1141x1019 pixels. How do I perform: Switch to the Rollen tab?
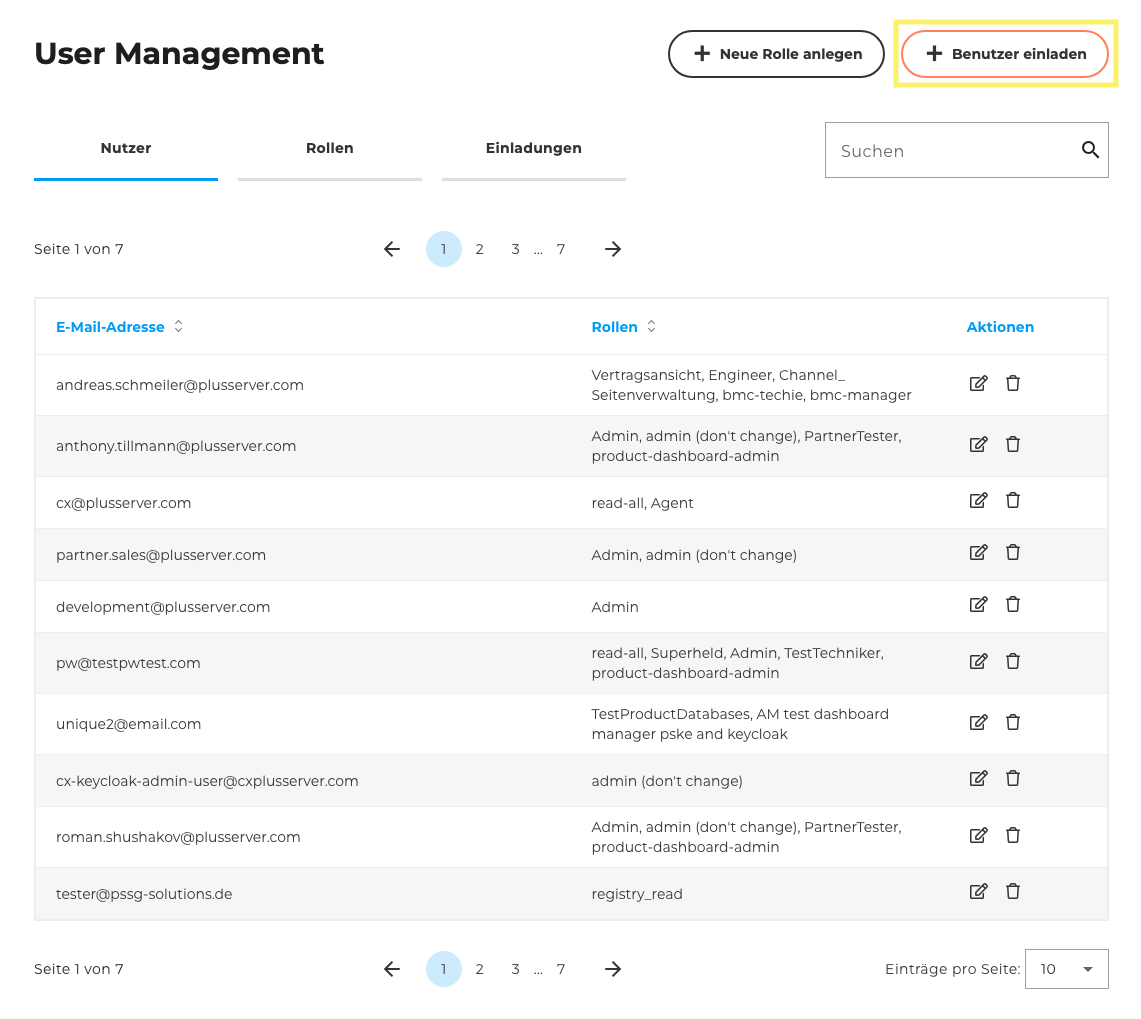point(330,148)
